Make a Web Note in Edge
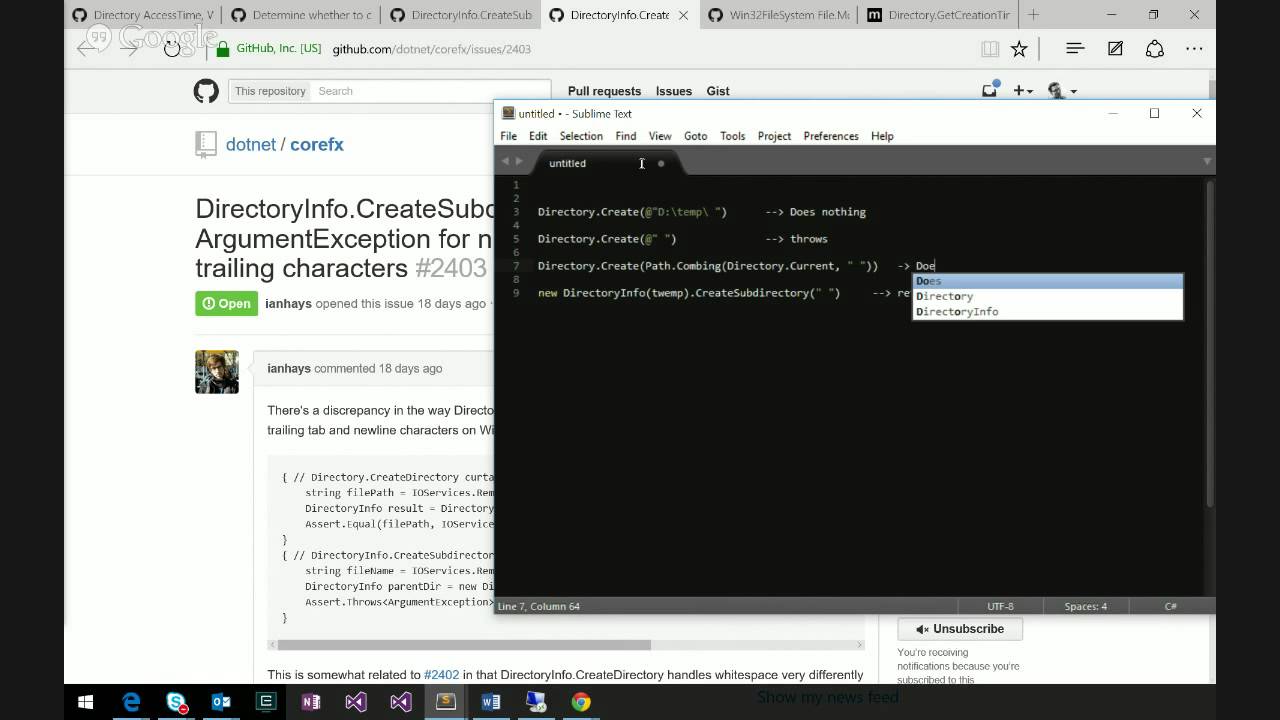The height and width of the screenshot is (720, 1280). coord(1115,49)
